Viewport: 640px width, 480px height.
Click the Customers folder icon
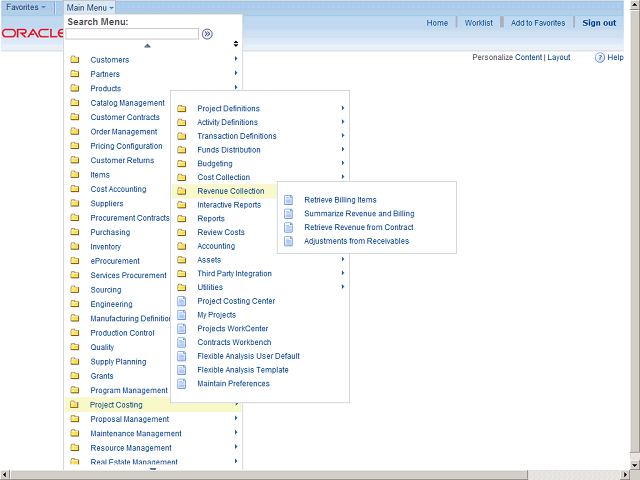(75, 60)
